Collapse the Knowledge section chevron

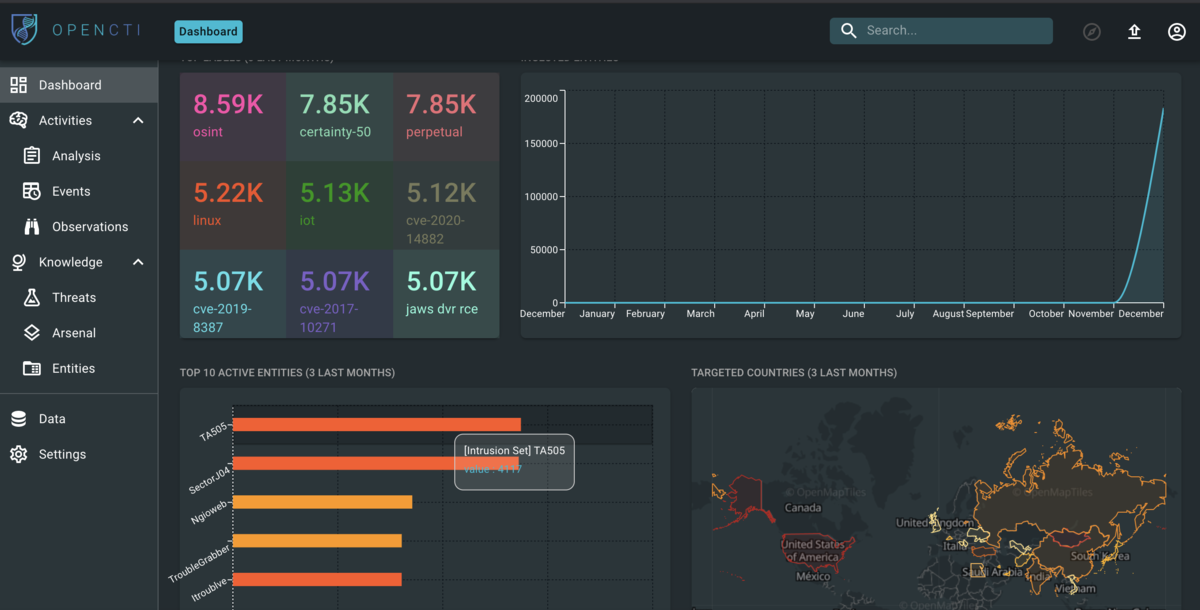138,262
